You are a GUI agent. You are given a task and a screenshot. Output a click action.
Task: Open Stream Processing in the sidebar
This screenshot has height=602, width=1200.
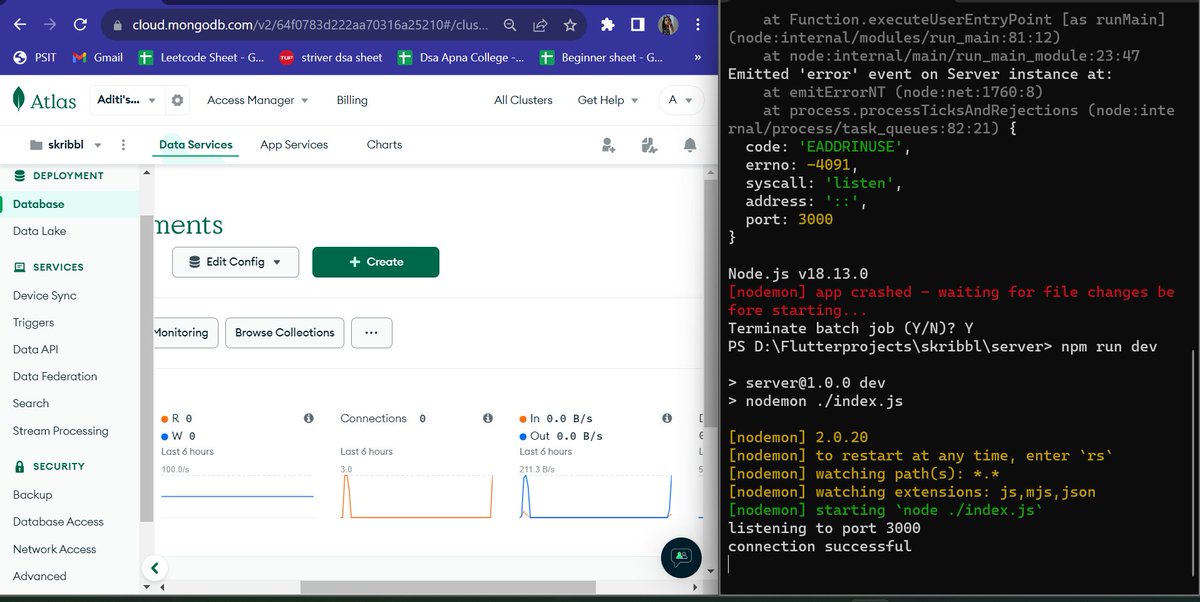(60, 431)
